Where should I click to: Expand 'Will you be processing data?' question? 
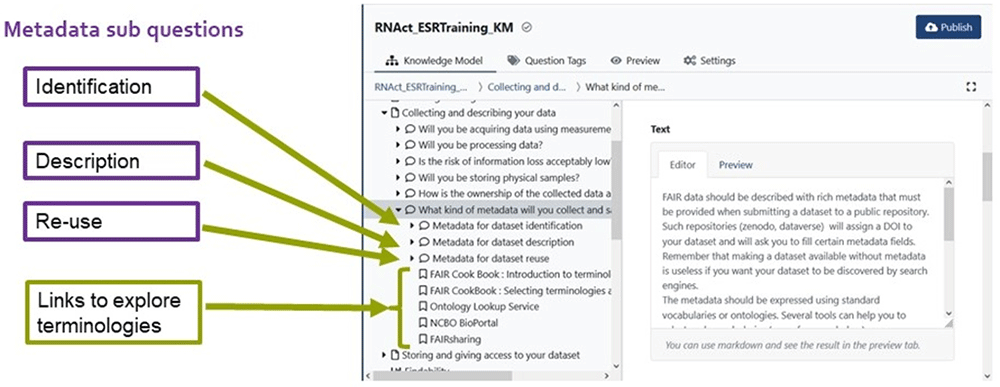click(x=399, y=145)
